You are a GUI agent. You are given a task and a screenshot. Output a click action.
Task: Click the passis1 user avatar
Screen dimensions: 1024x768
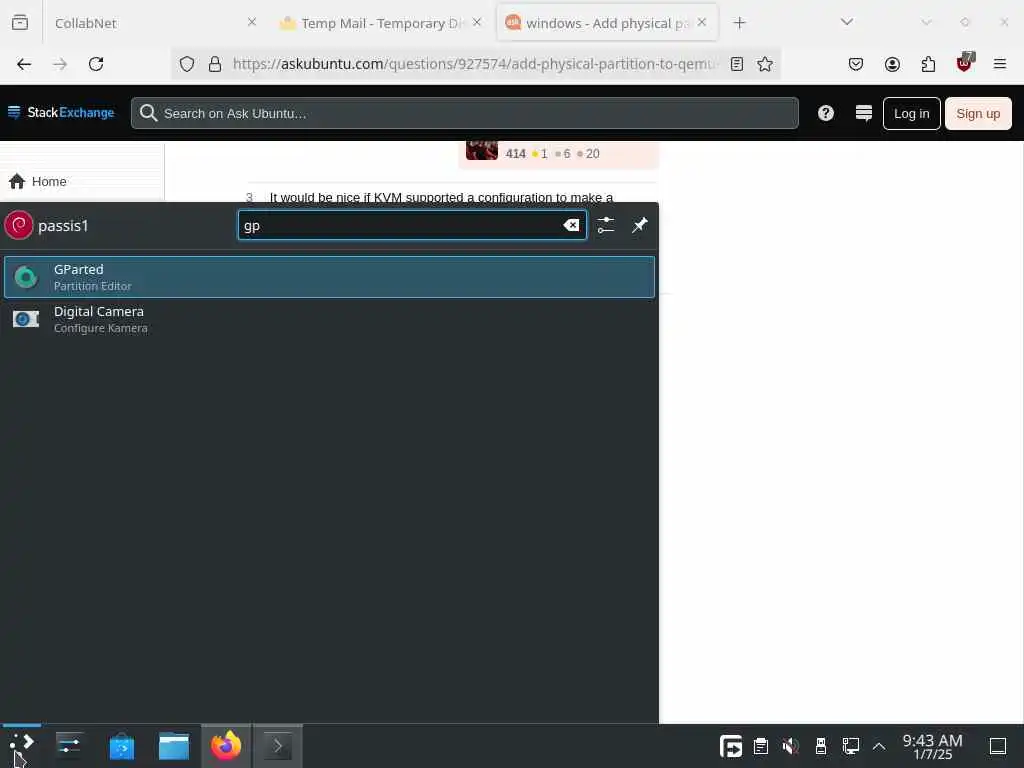(18, 225)
